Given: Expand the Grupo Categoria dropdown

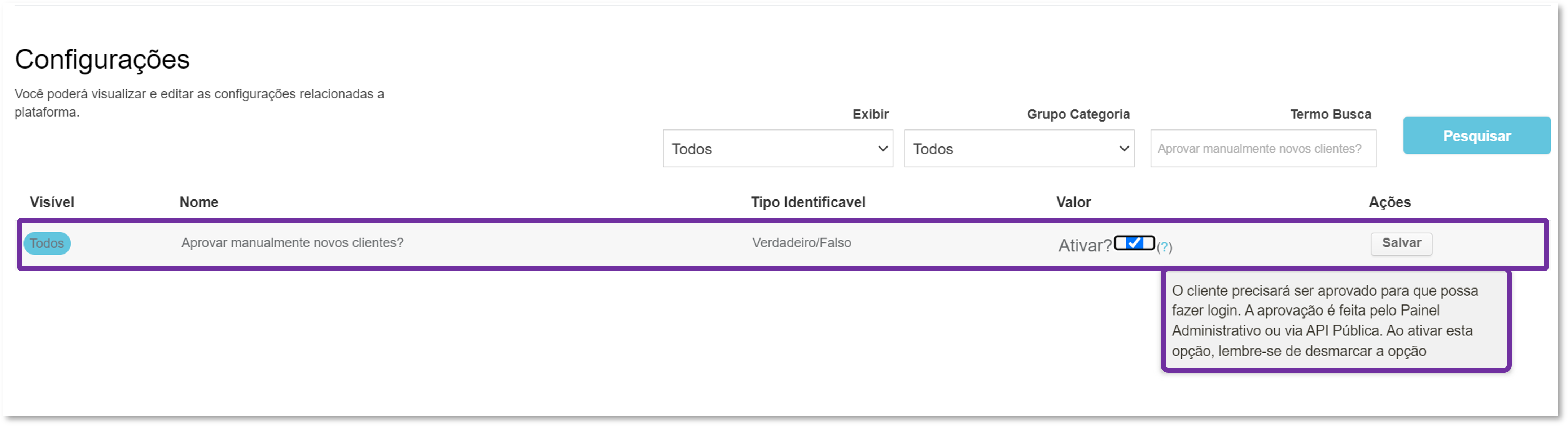Looking at the screenshot, I should [1019, 149].
